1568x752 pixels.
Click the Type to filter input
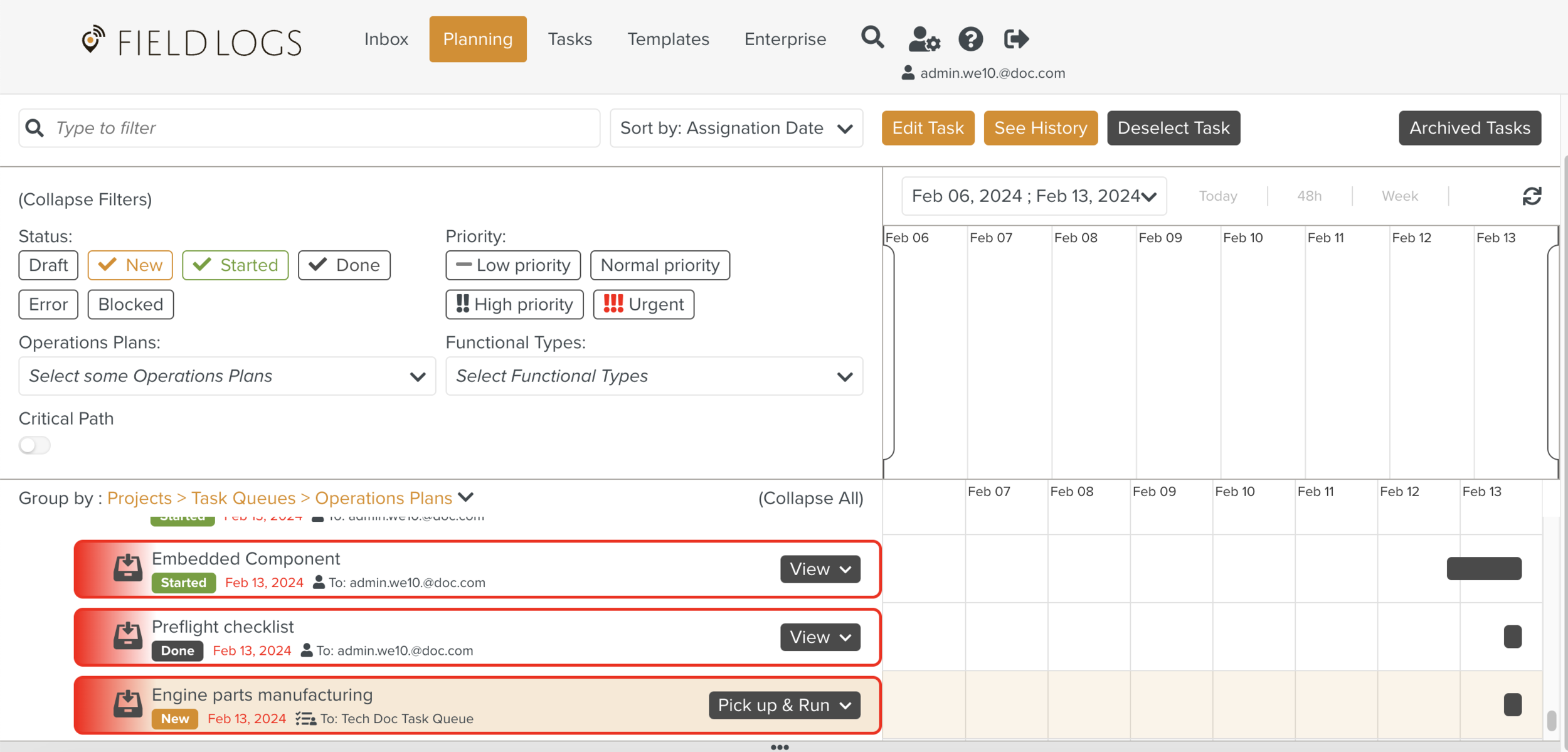click(309, 128)
